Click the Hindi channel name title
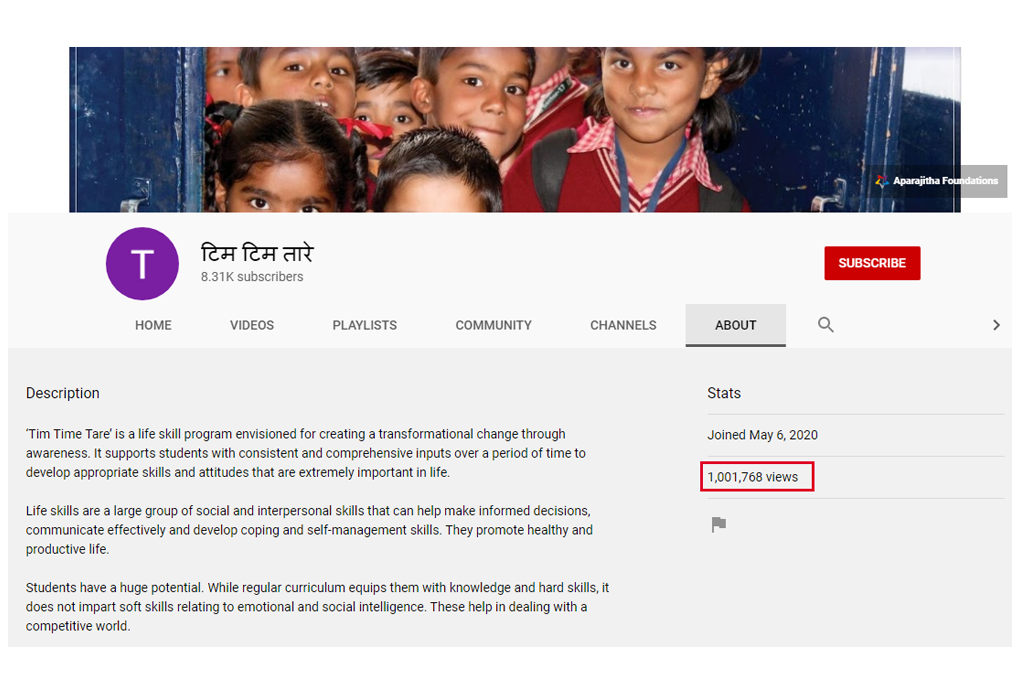 [x=257, y=252]
